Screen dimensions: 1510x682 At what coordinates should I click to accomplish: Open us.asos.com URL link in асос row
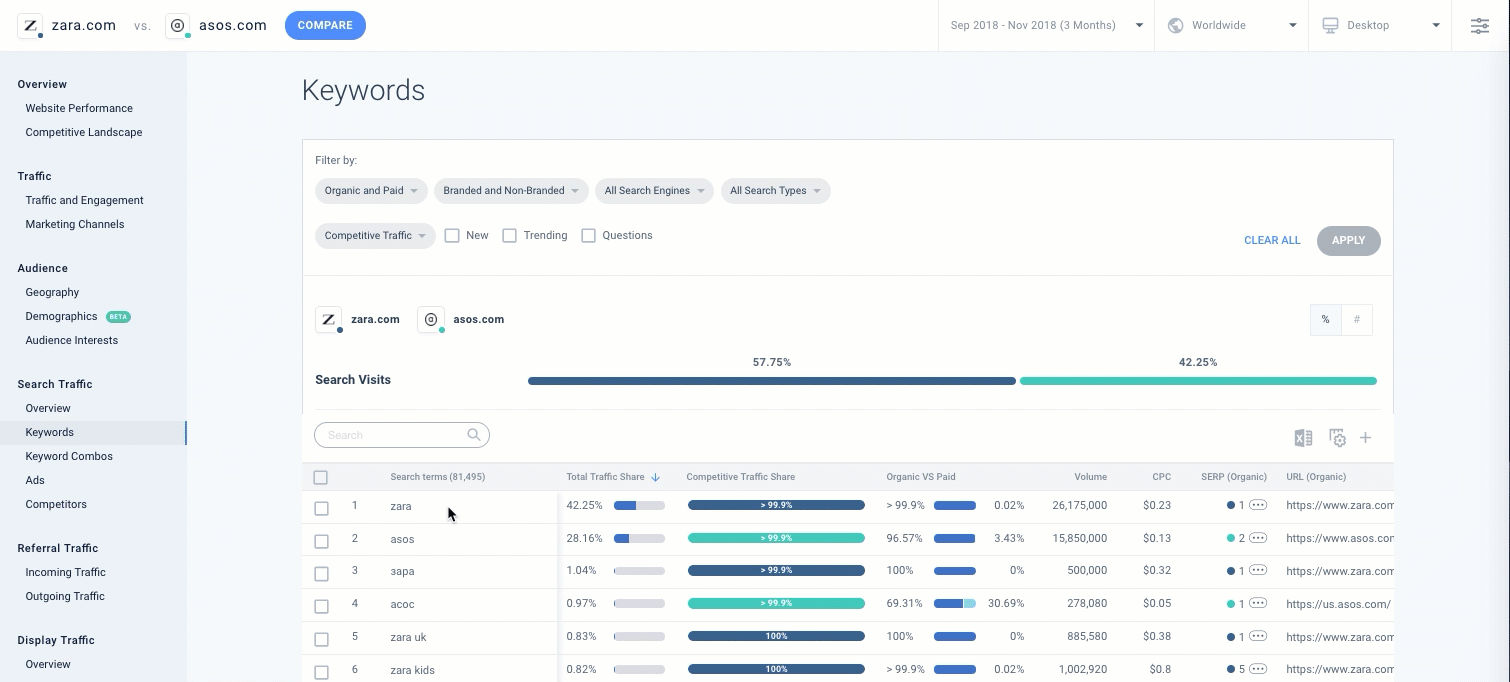(1338, 604)
